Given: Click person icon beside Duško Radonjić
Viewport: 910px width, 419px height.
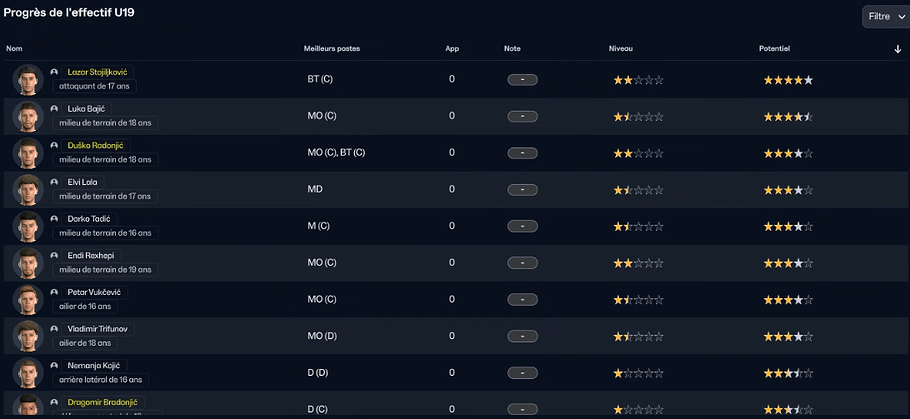Looking at the screenshot, I should tap(54, 145).
